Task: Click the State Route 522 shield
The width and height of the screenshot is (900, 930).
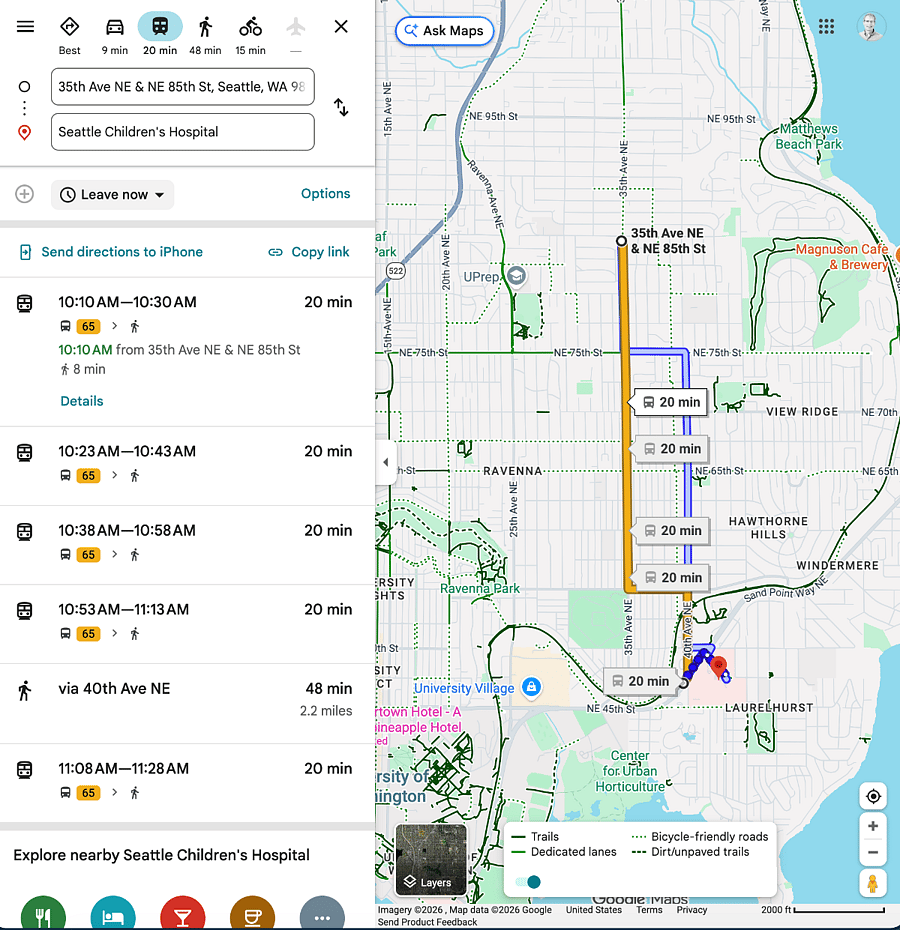Action: click(395, 271)
